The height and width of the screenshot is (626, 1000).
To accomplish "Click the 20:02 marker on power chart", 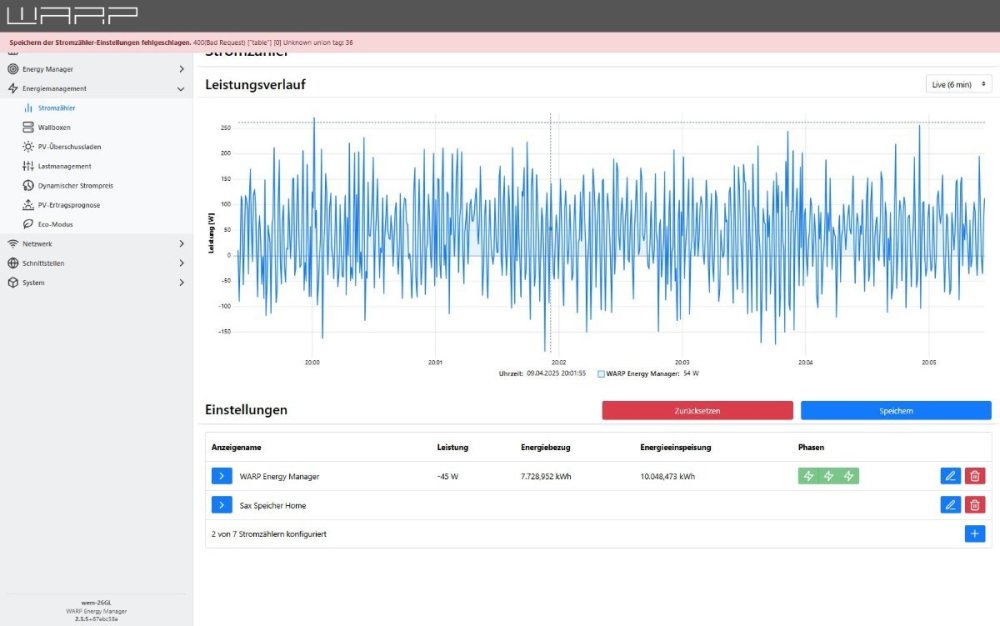I will pos(558,362).
